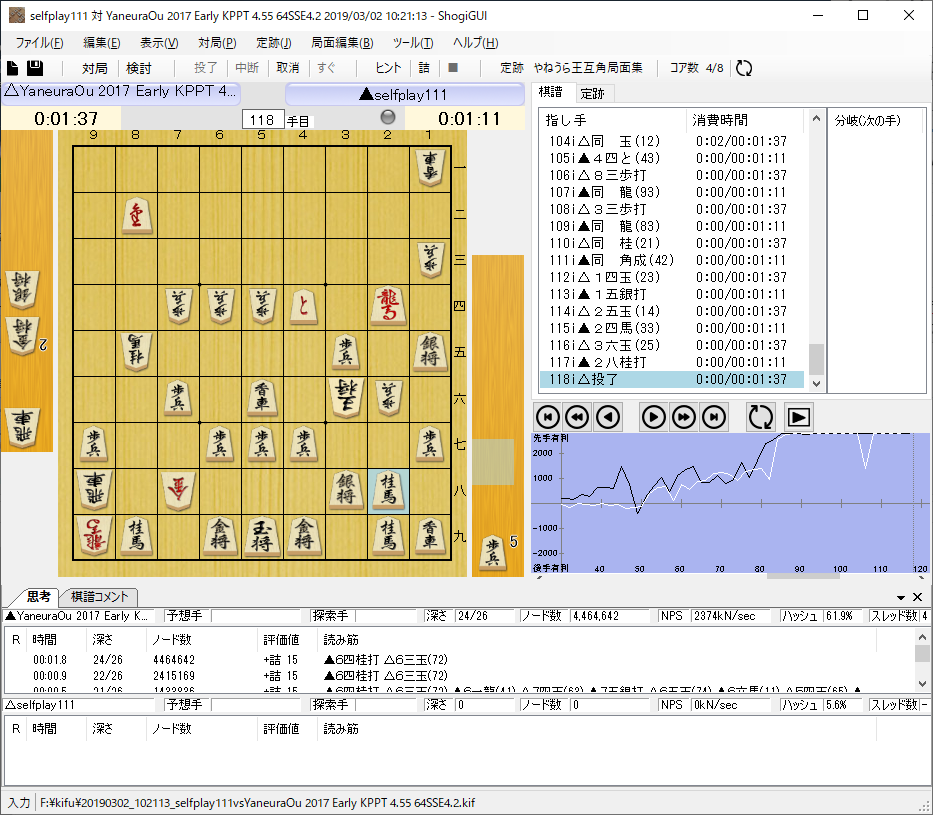Click the first ▲6四桂打 △6三玉(72) analysis line
The image size is (933, 815).
[386, 660]
